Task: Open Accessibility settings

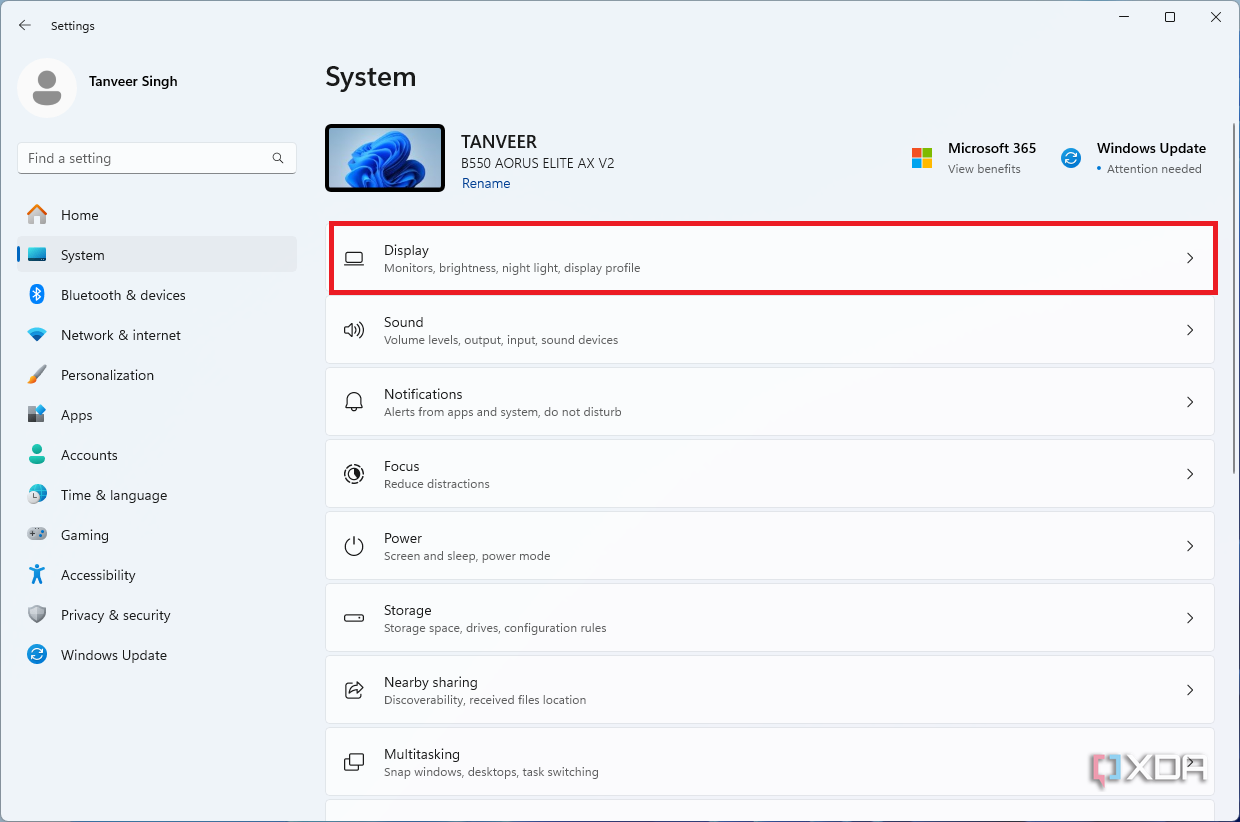Action: [99, 575]
